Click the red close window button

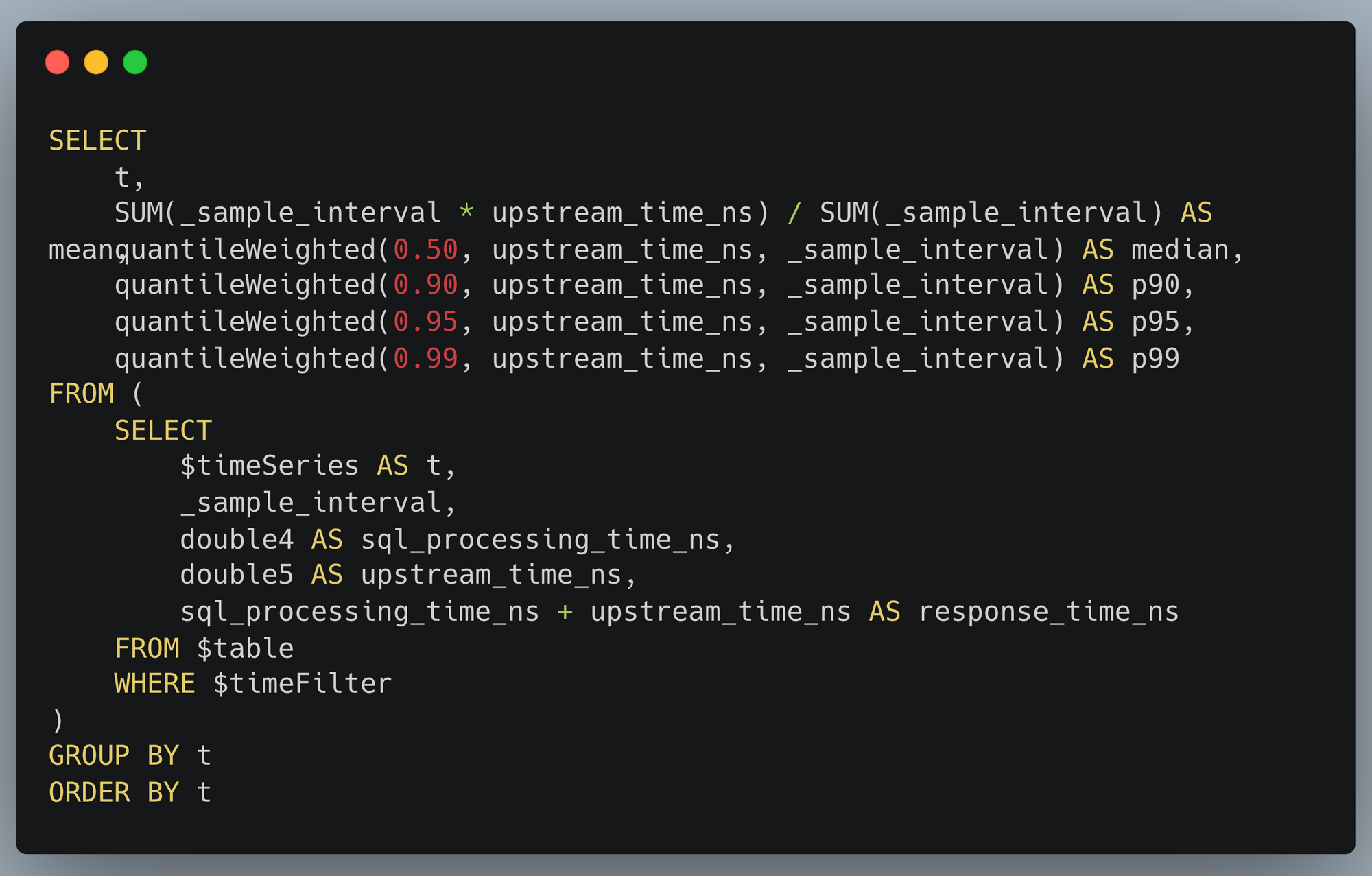[x=58, y=62]
